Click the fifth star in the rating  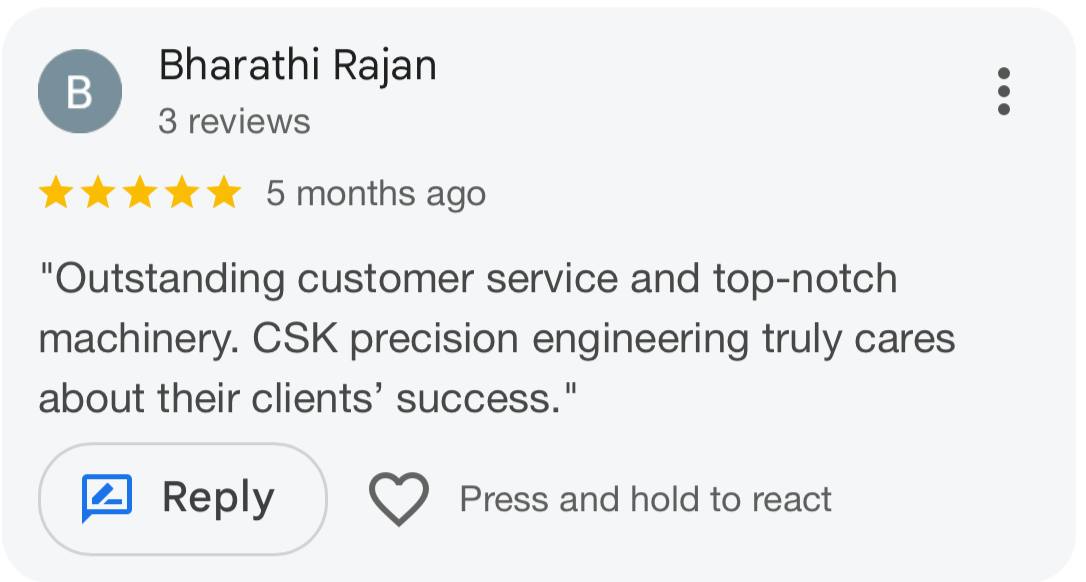click(226, 192)
